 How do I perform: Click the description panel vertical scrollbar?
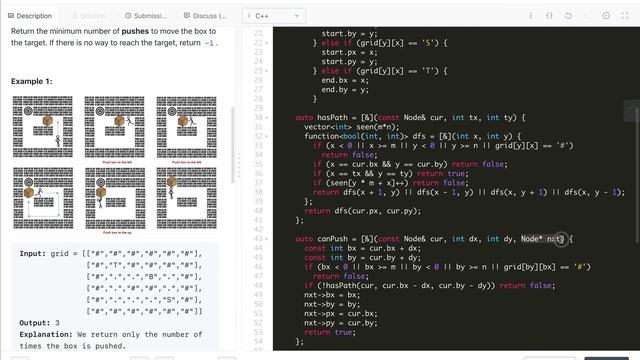pyautogui.click(x=233, y=145)
